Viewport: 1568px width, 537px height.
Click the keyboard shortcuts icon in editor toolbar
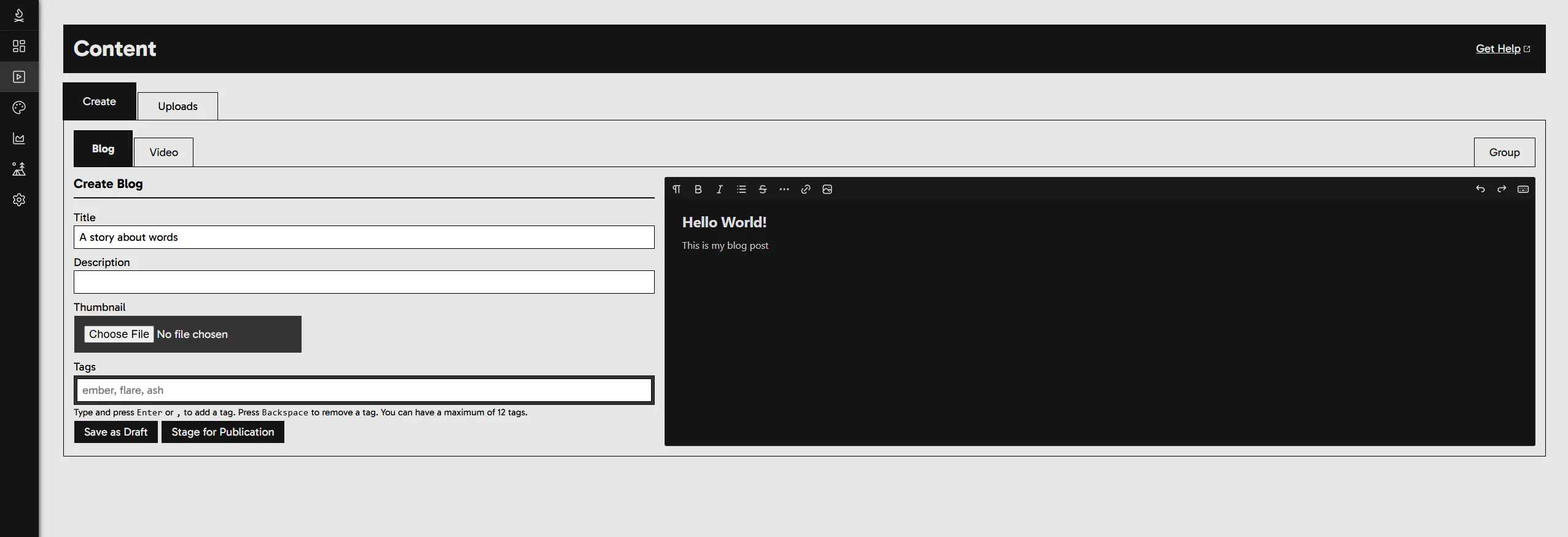tap(1523, 189)
